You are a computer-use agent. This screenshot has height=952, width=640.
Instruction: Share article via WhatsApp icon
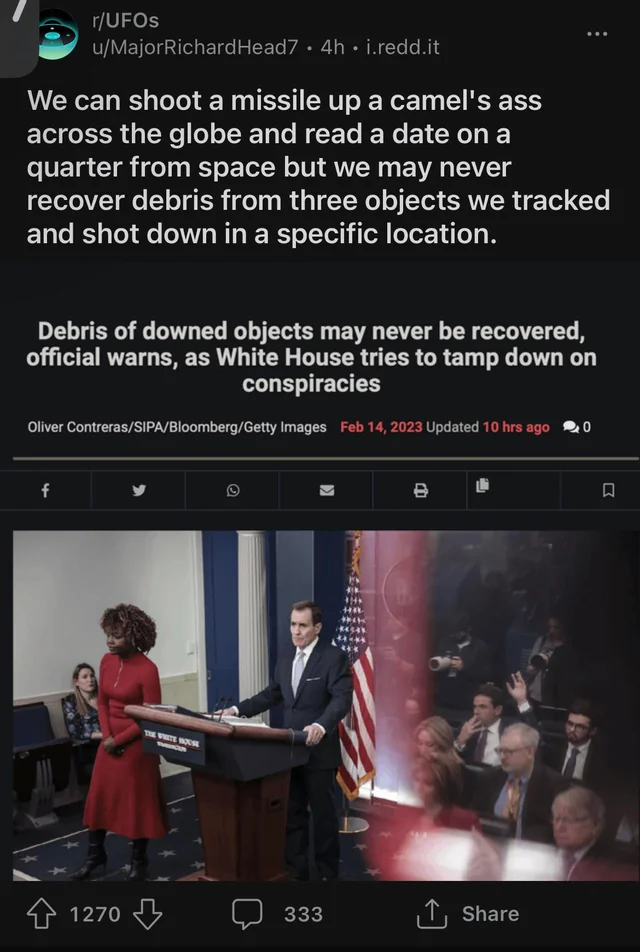tap(233, 490)
